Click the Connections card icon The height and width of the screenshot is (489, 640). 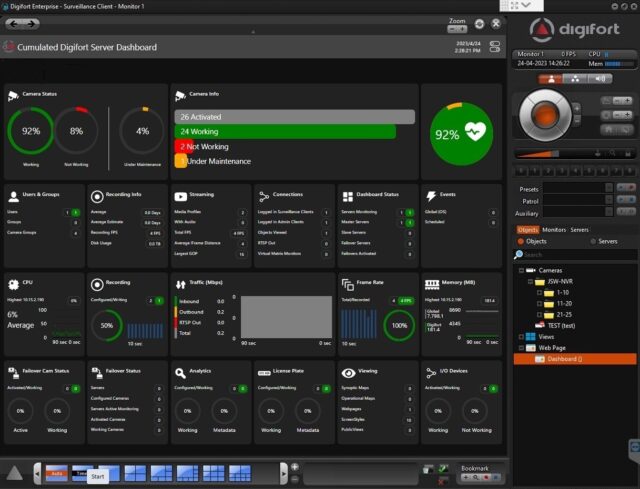[x=264, y=196]
